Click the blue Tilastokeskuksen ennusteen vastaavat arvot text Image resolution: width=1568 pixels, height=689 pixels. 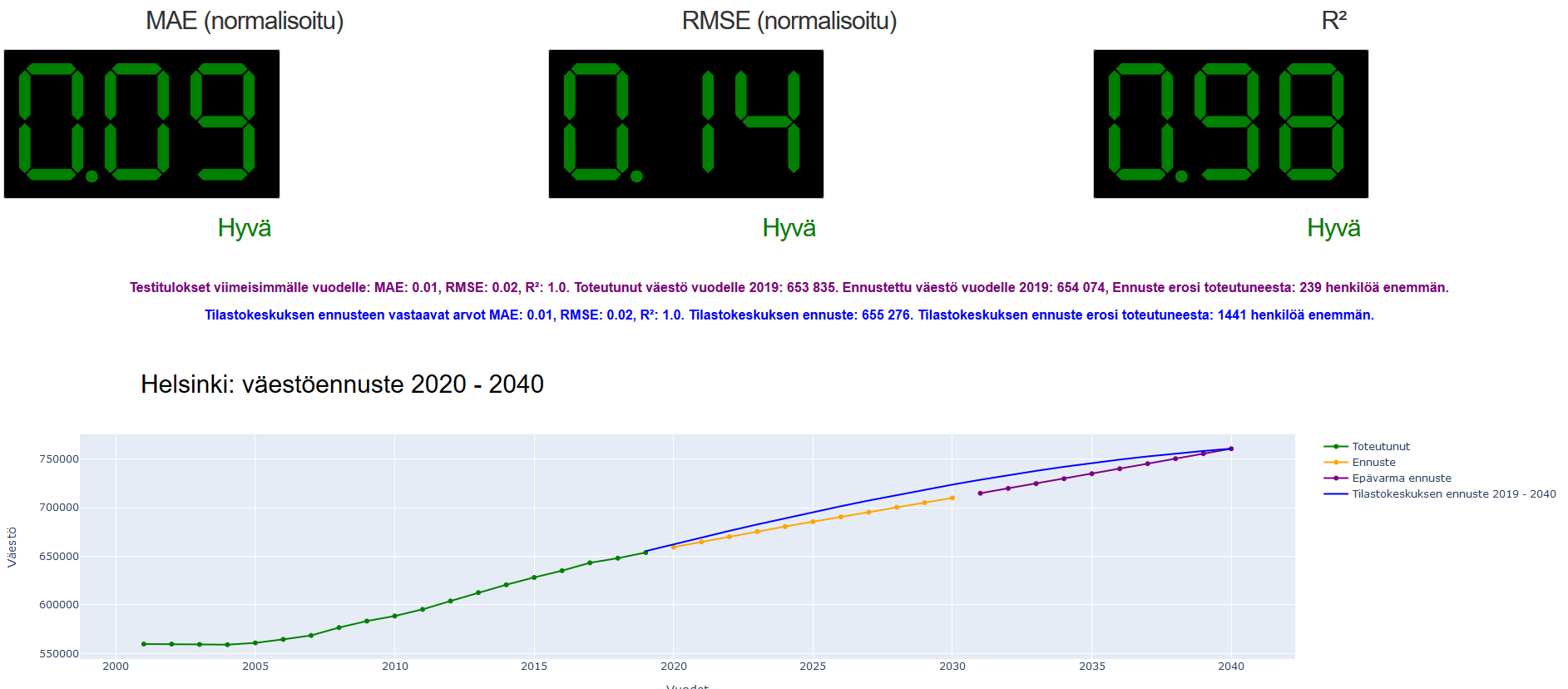click(x=789, y=315)
